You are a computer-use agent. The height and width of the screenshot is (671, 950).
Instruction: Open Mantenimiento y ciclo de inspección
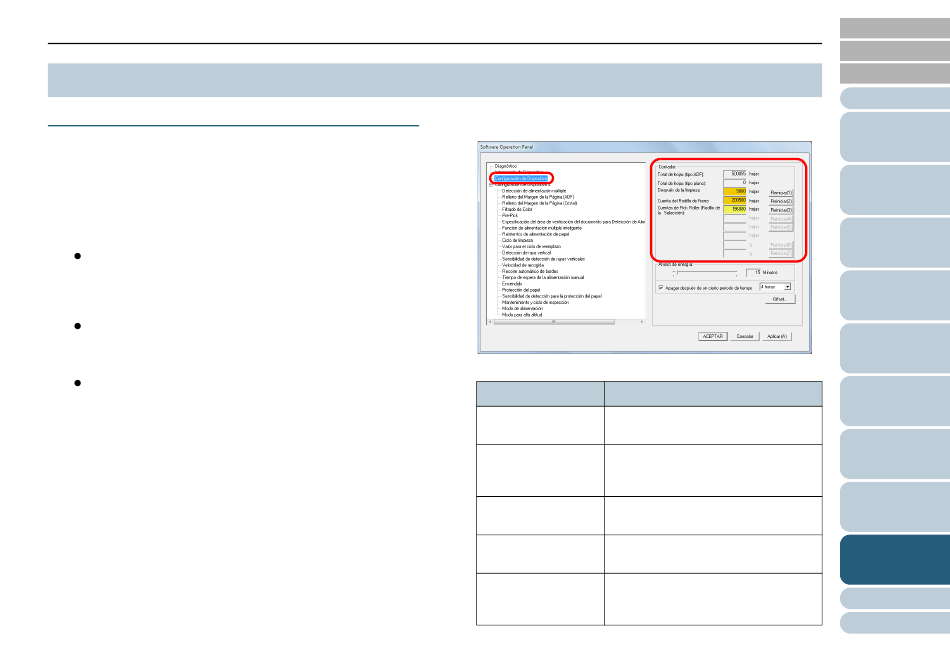tap(535, 302)
